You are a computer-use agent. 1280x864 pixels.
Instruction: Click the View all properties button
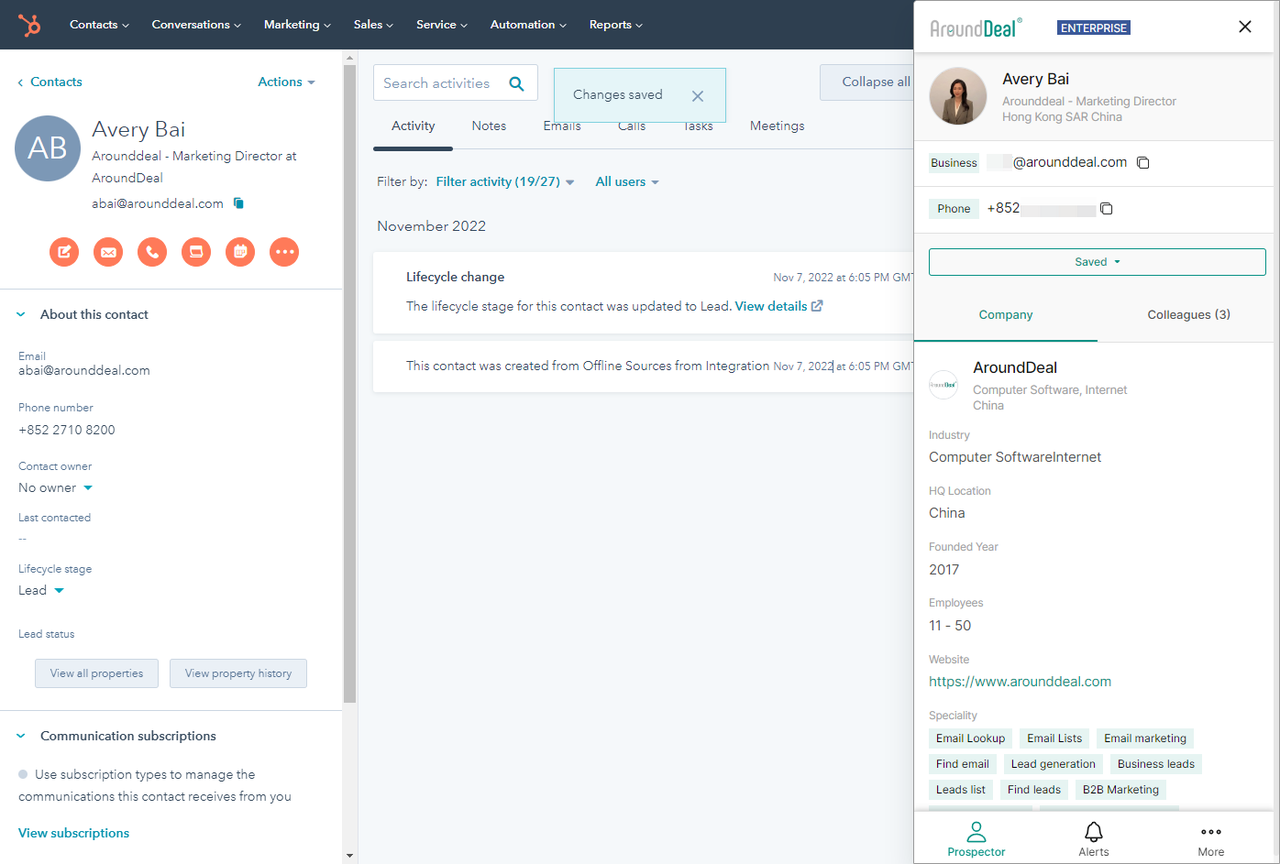point(96,674)
